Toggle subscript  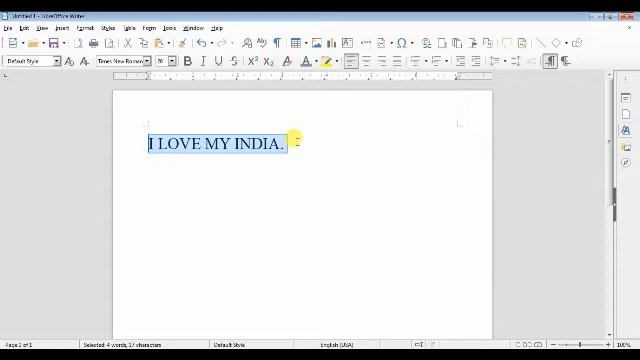pos(268,61)
